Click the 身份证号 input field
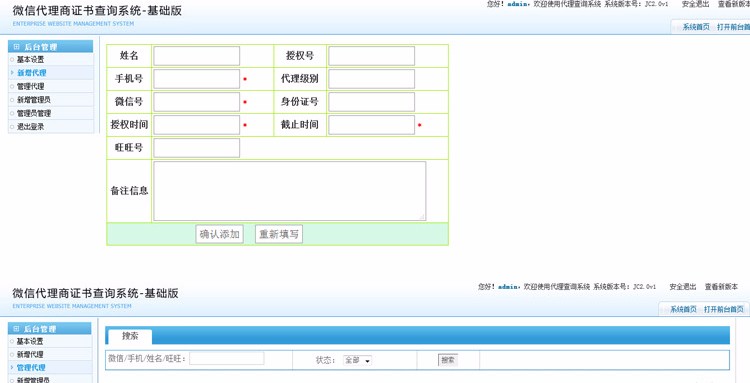 [372, 102]
